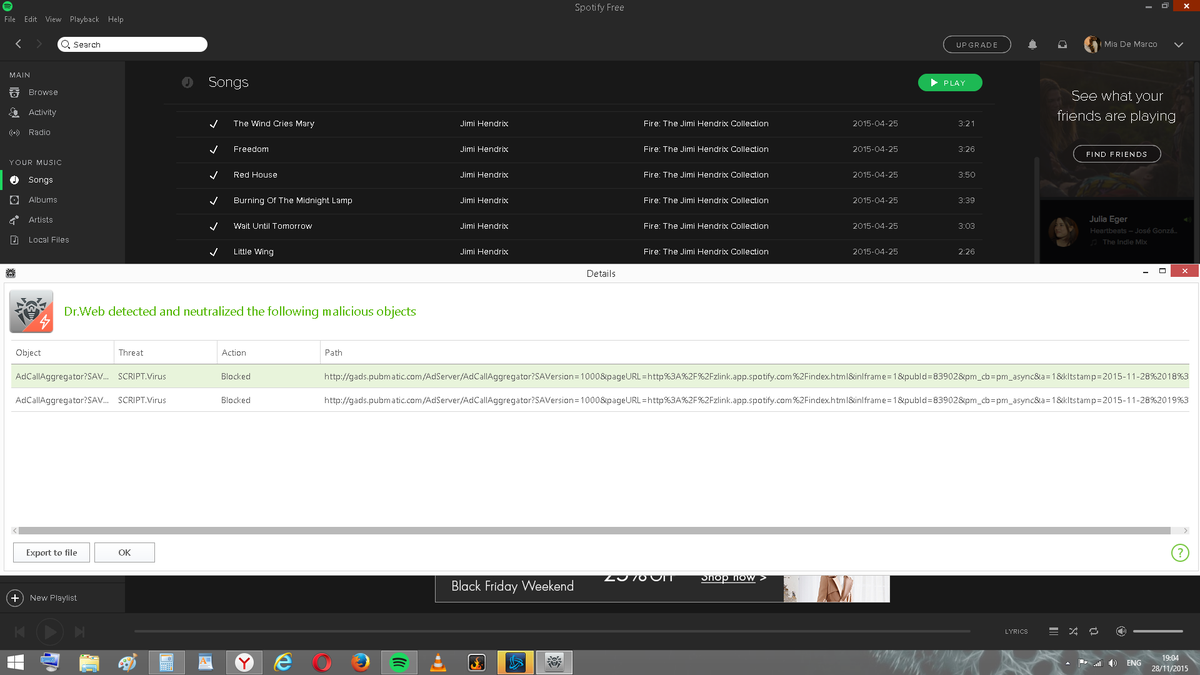Uncheck saved mark for Burning Of The Midnight Lamp
1200x675 pixels.
tap(214, 201)
